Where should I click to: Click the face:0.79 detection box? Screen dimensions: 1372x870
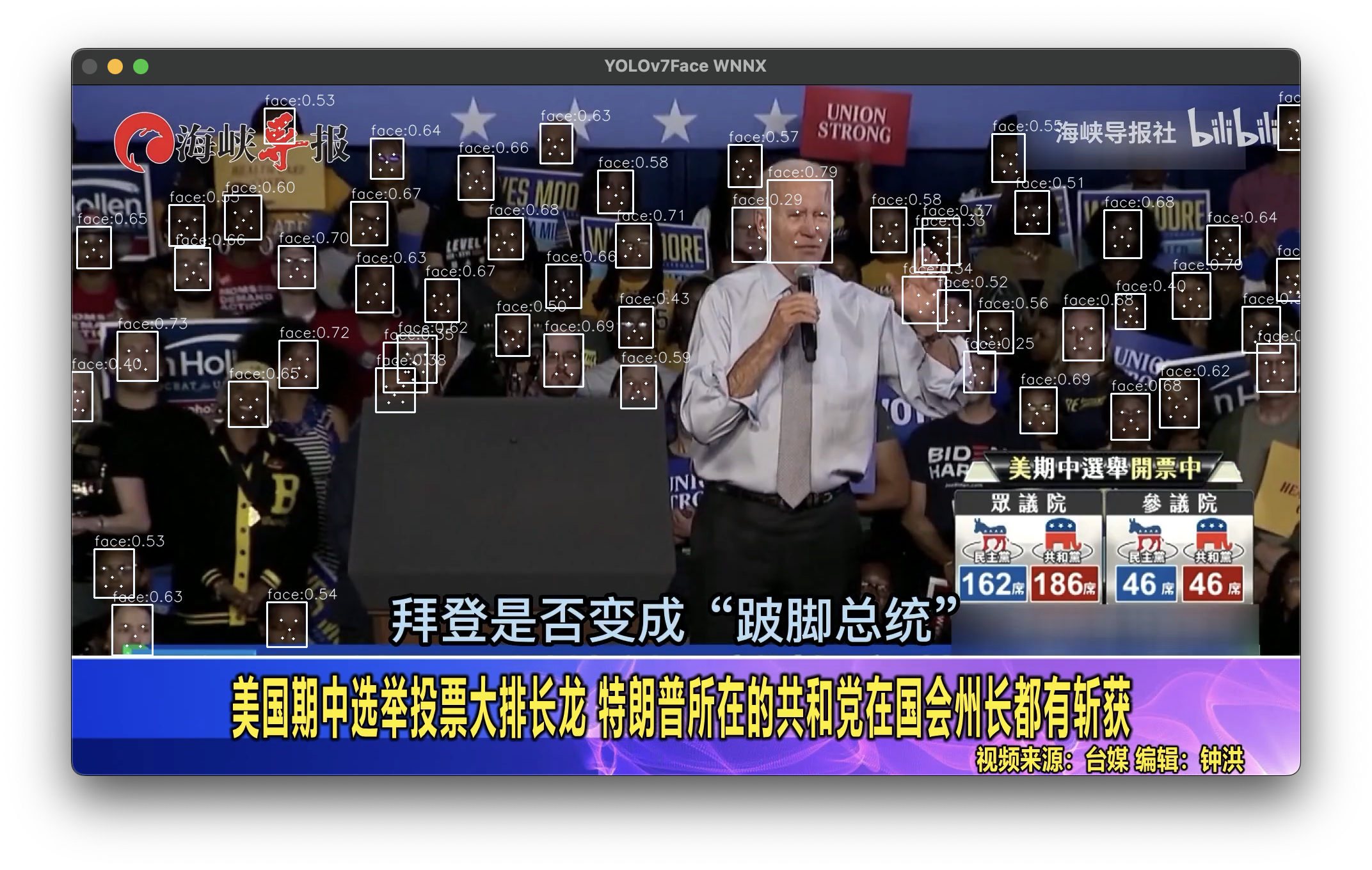(799, 221)
